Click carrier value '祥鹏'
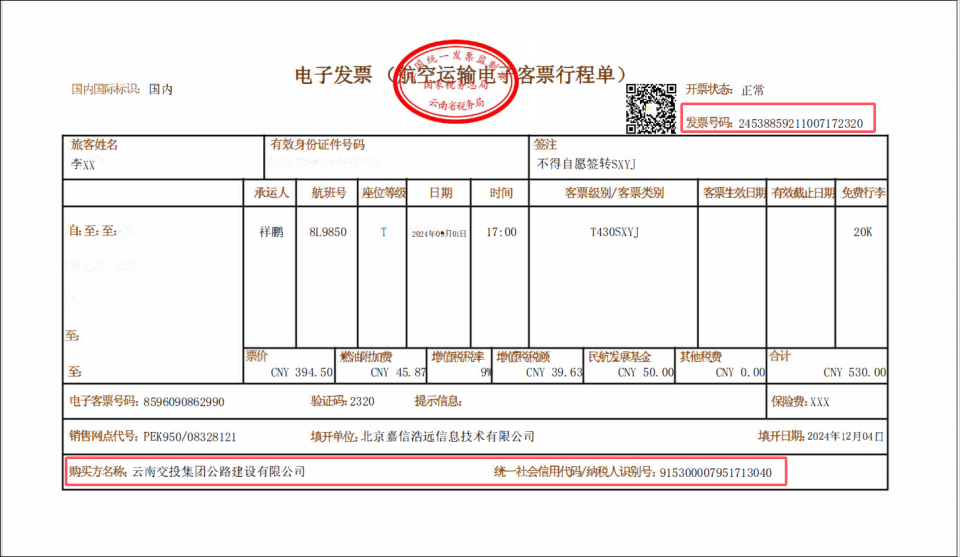 tap(271, 232)
